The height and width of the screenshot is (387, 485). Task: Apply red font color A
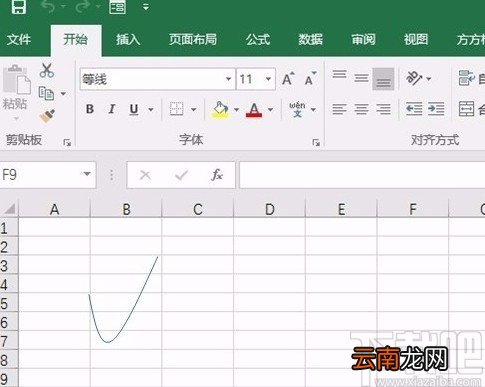coord(254,110)
